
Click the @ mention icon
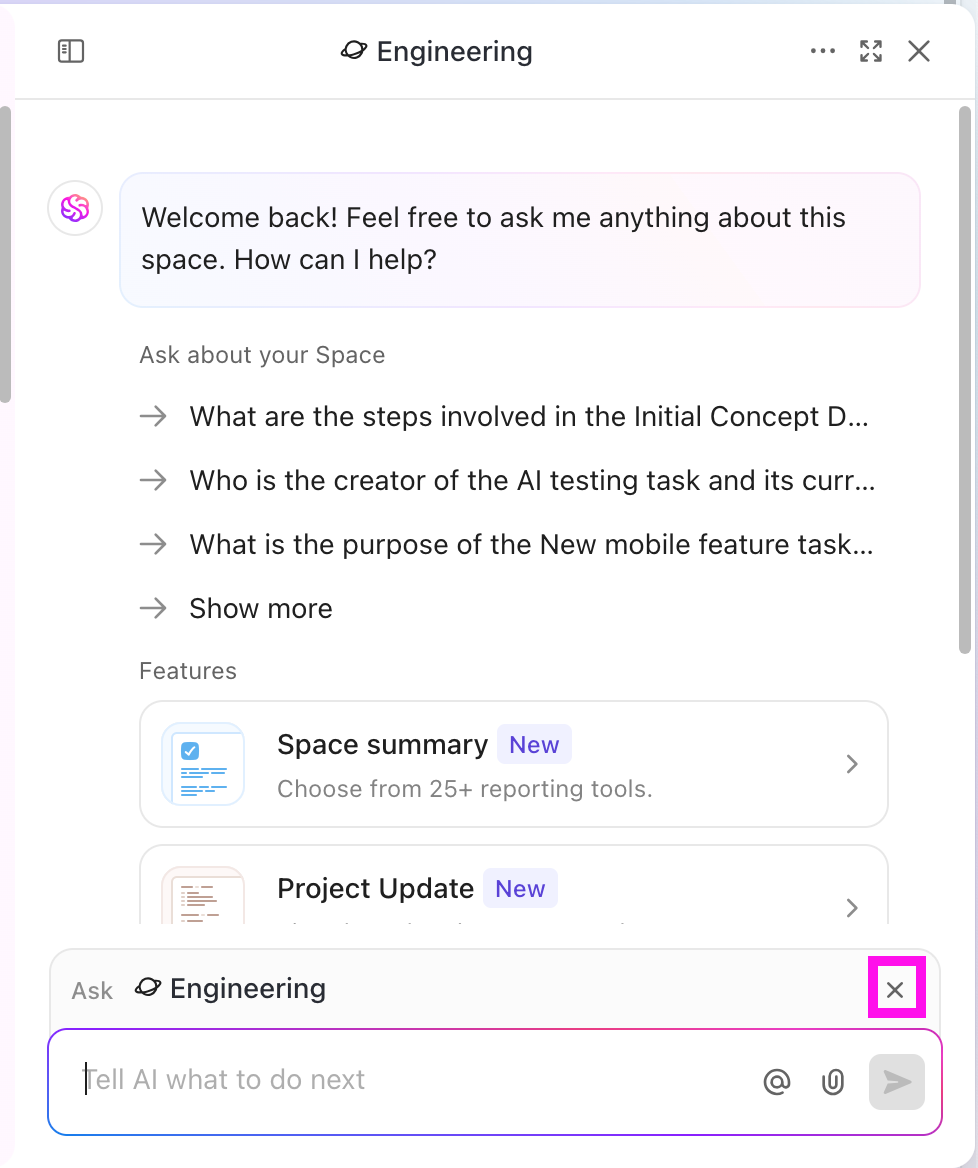[777, 1082]
